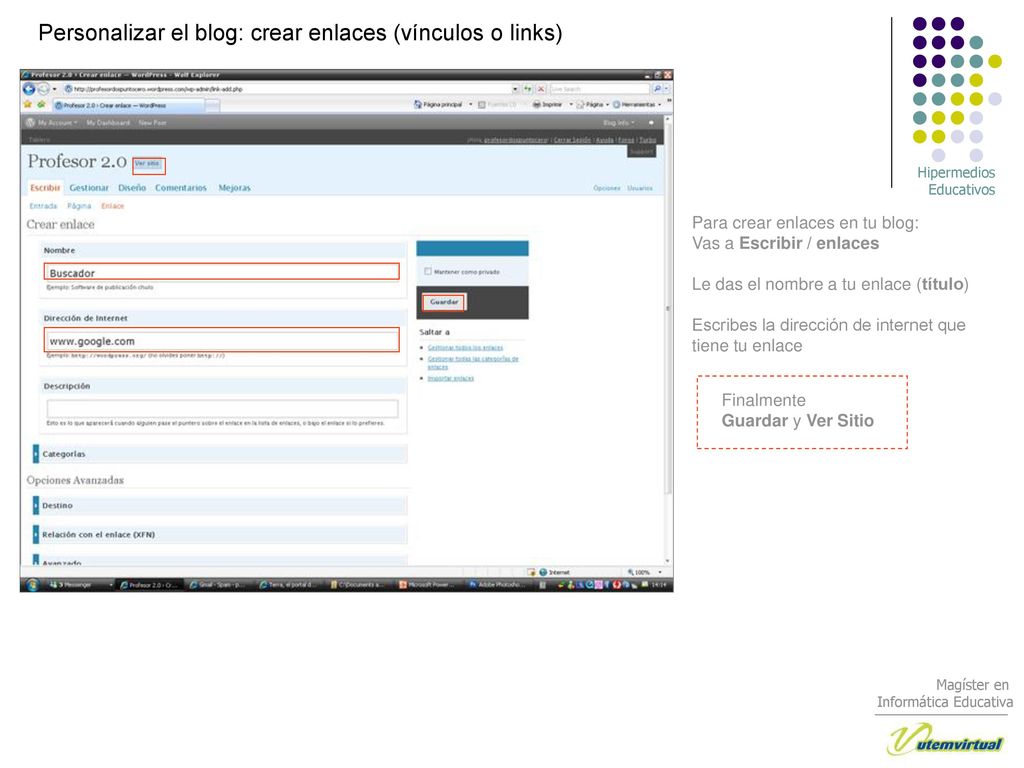Screen dimensions: 1024x768
Task: Click Gestionar todos los enlaces link
Action: (x=465, y=347)
